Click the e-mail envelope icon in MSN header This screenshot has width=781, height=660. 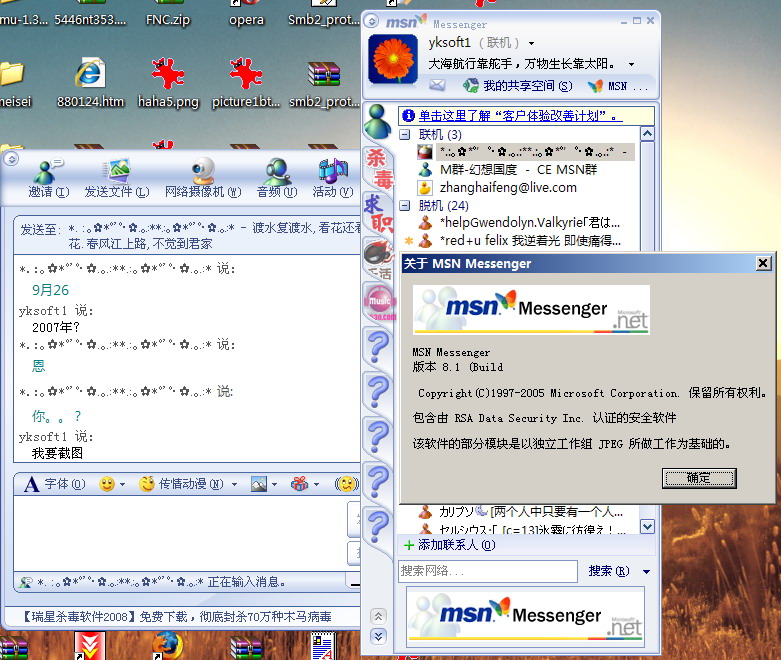click(437, 85)
